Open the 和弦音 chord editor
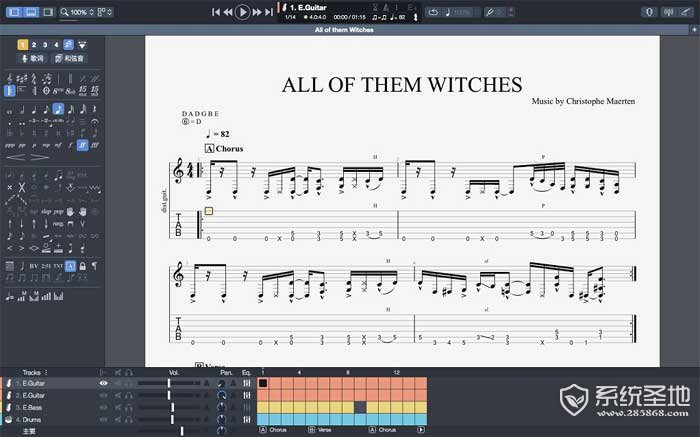Viewport: 700px width, 437px height. [69, 58]
